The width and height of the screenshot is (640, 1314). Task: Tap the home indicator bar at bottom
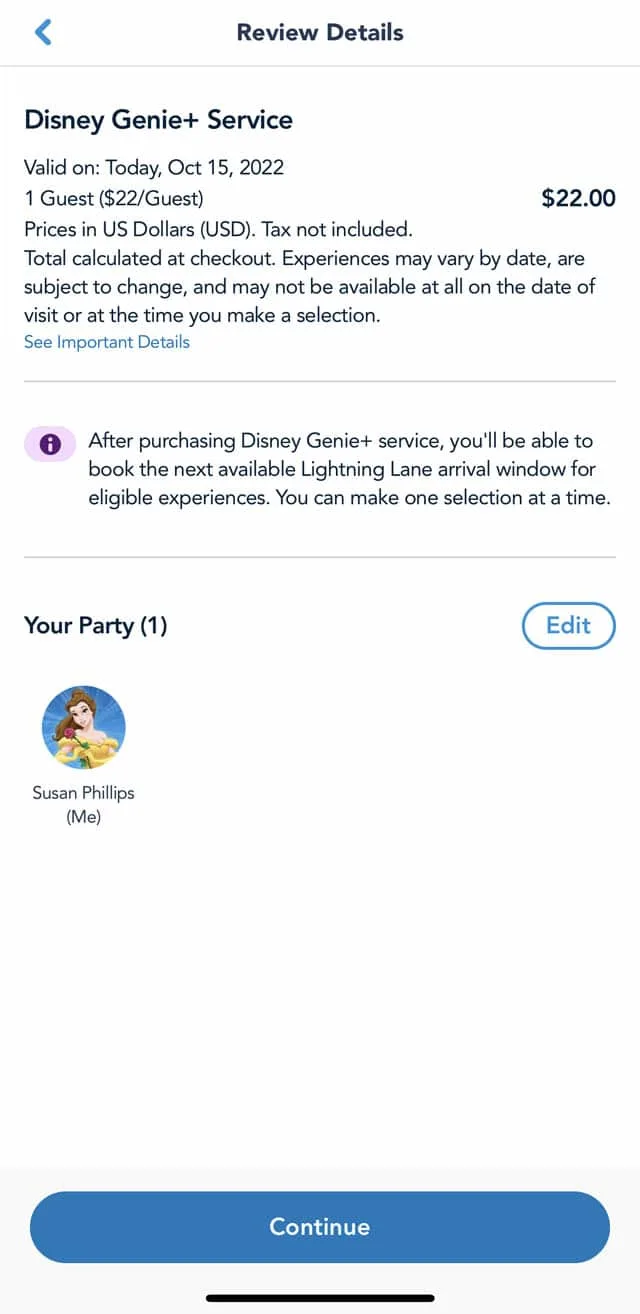click(x=320, y=1298)
